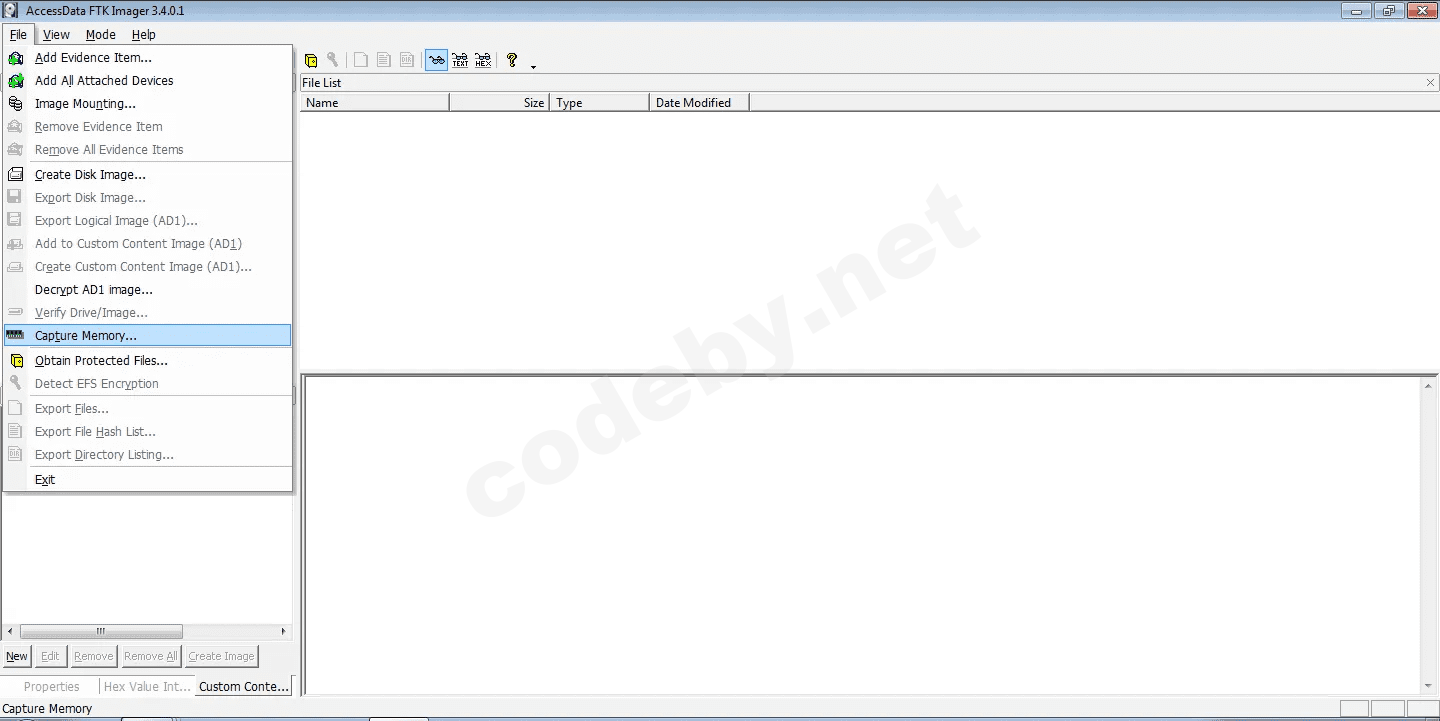This screenshot has width=1440, height=721.
Task: Choose Add Evidence Item from the File menu
Action: pos(147,58)
